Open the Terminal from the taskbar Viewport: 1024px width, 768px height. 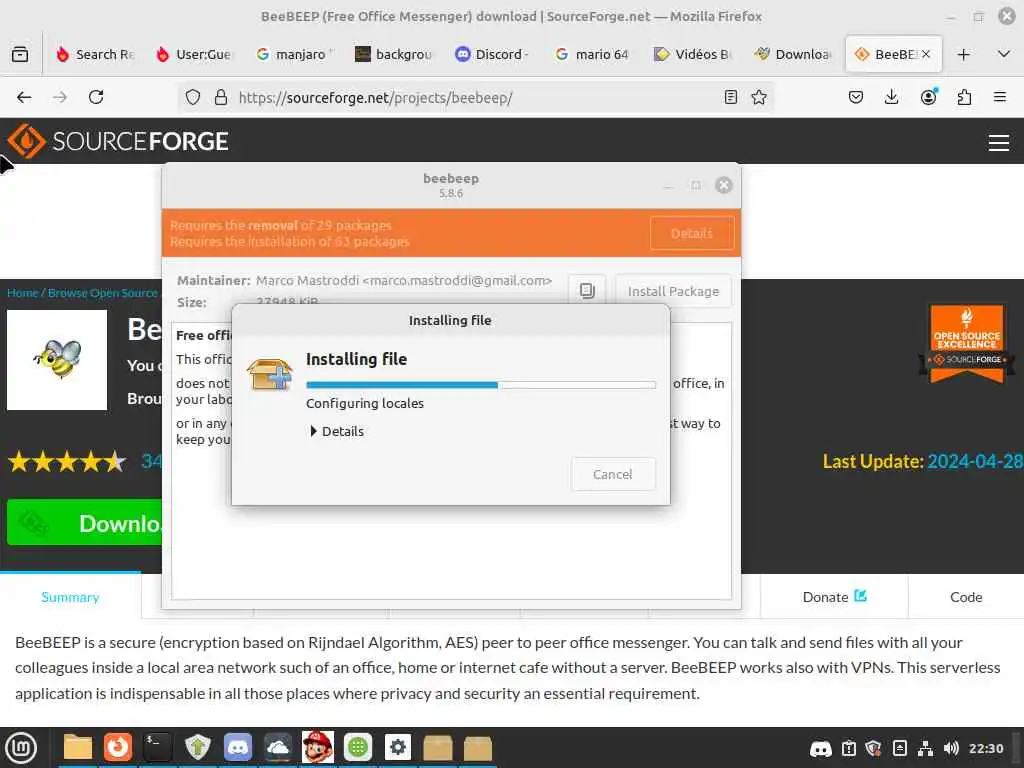tap(157, 747)
